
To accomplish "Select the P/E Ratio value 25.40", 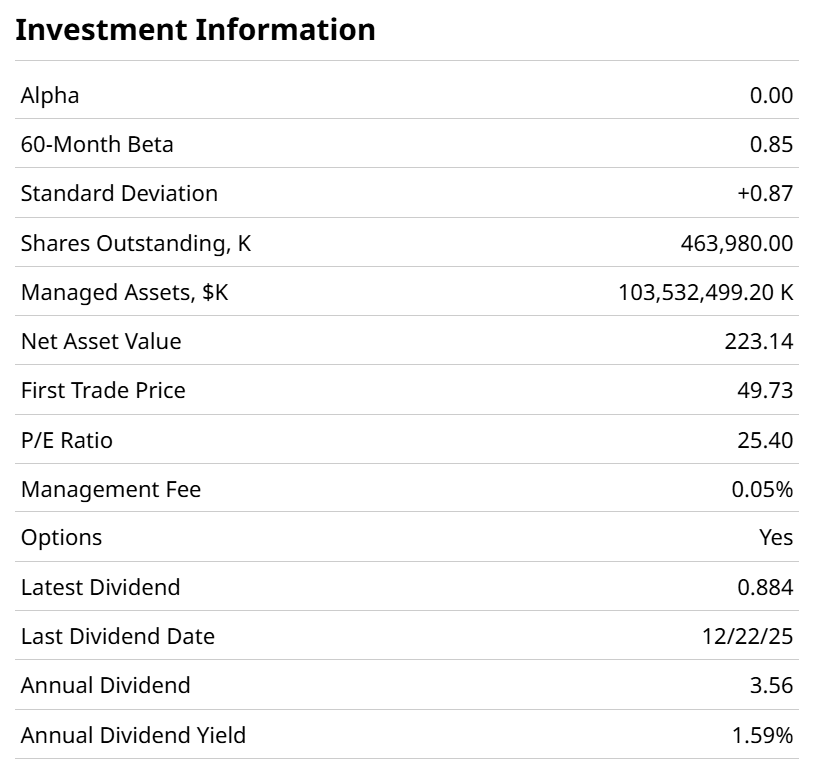I will tap(765, 440).
